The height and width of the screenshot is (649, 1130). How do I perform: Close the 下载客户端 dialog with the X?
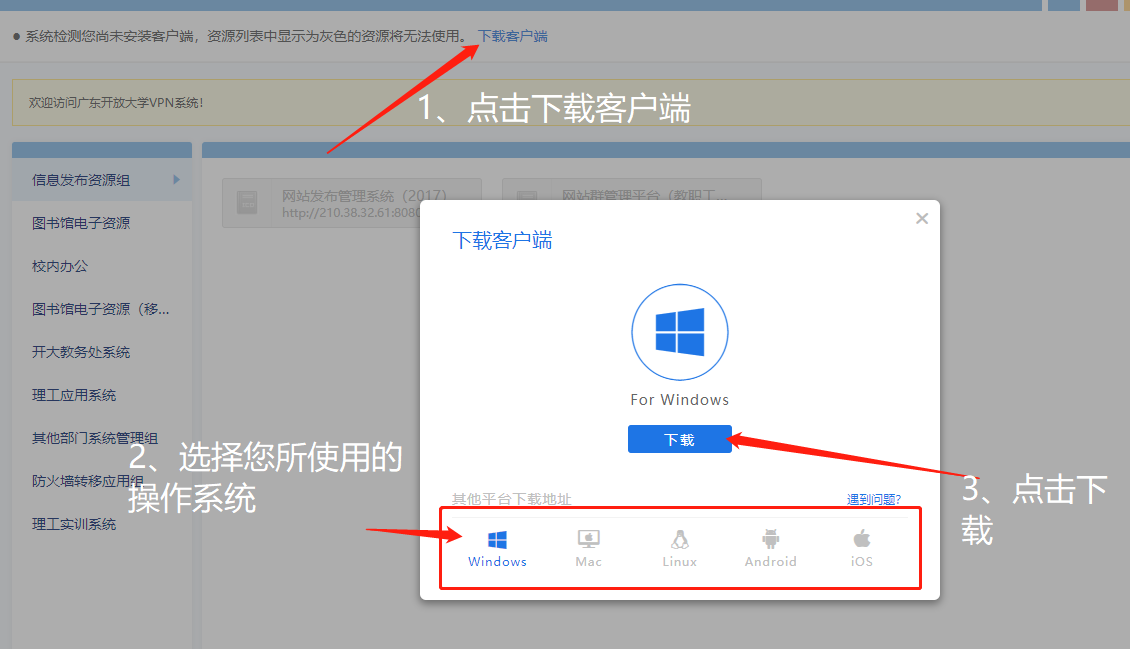click(922, 218)
